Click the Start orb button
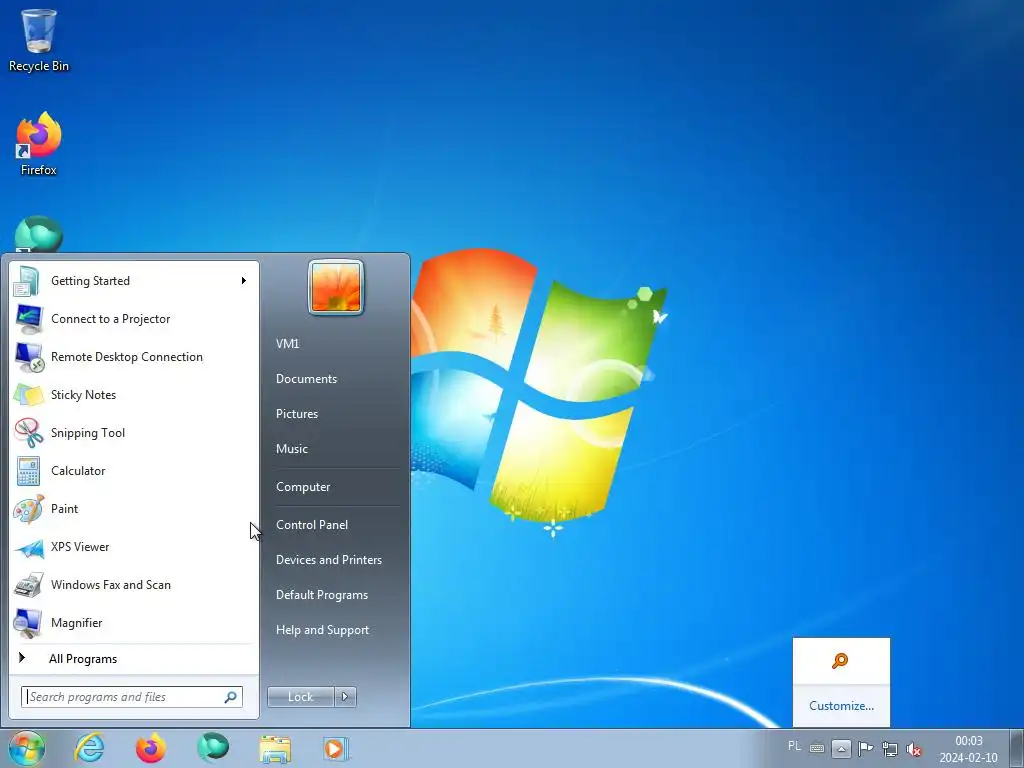This screenshot has width=1024, height=768. tap(27, 748)
